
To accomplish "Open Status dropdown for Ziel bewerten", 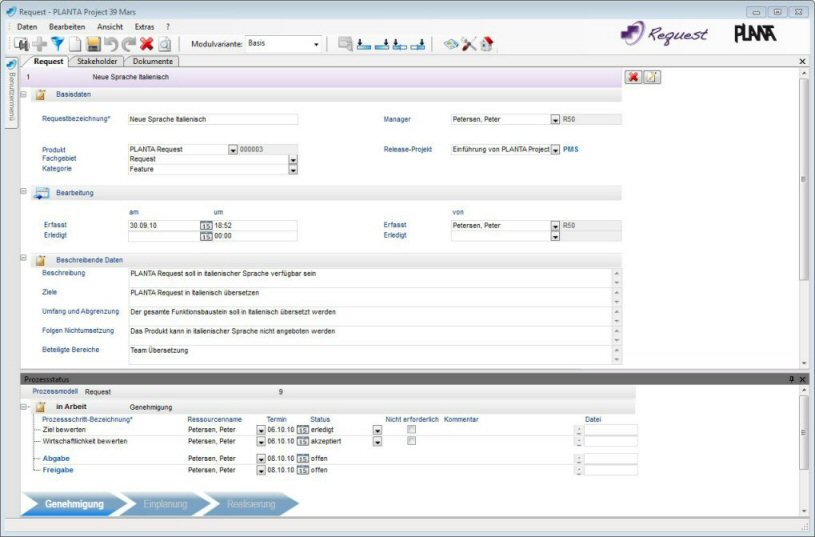I will 377,430.
